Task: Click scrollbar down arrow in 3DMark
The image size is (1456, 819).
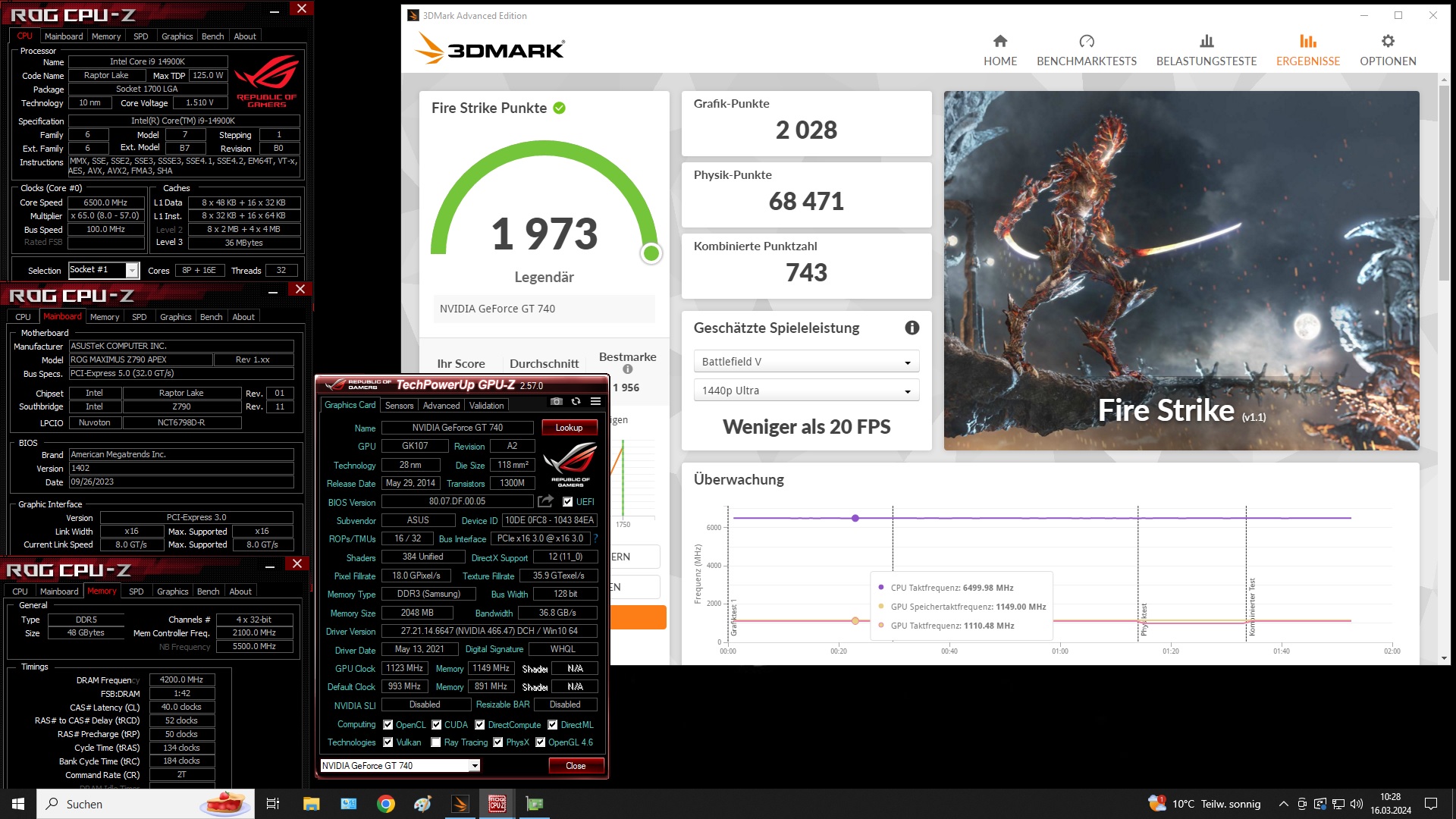Action: [x=1443, y=659]
